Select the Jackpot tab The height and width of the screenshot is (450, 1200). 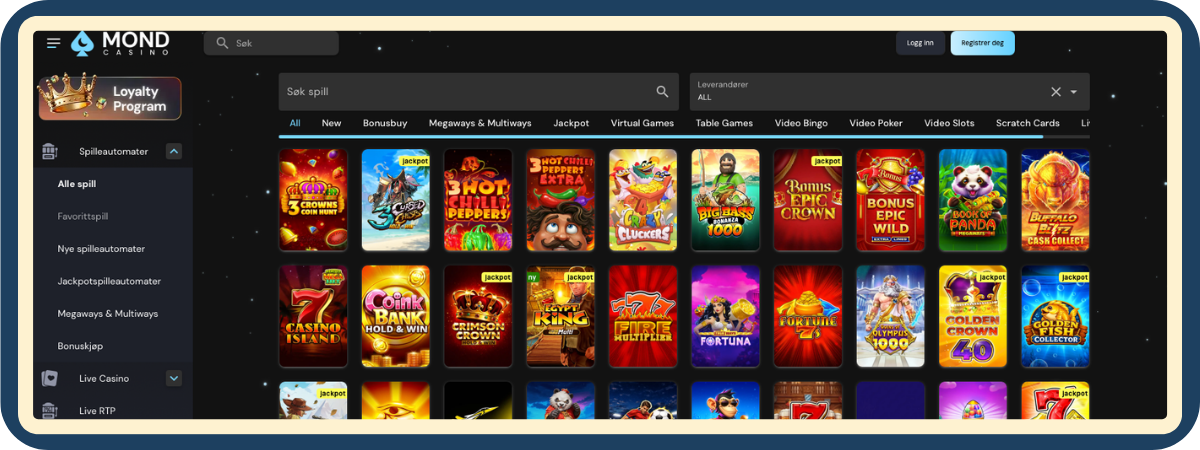tap(571, 123)
